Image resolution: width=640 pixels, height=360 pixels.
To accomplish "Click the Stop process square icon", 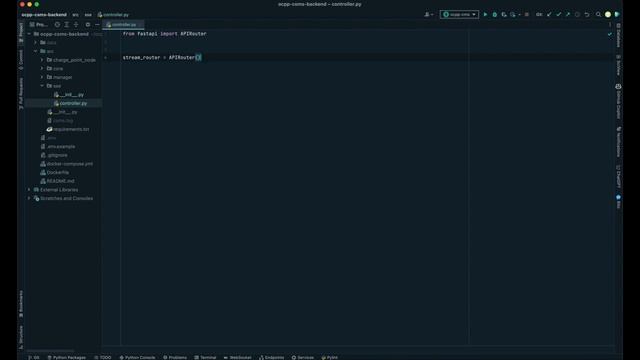I will [527, 14].
